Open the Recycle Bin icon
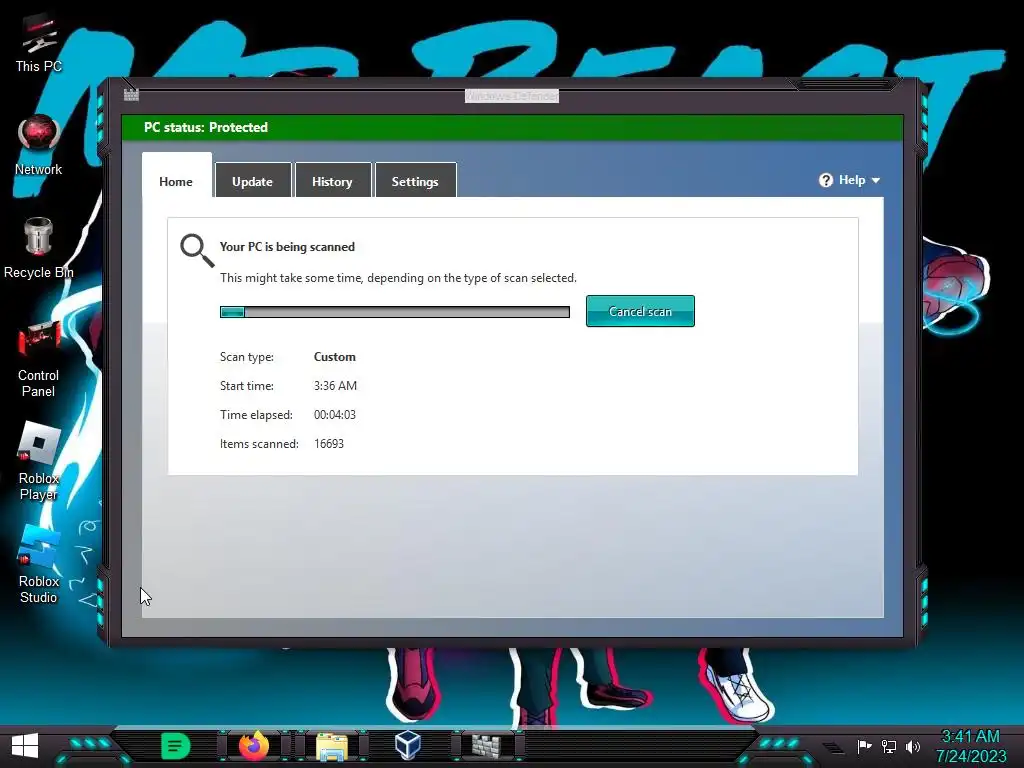Screen dimensions: 1024x768 [38, 248]
